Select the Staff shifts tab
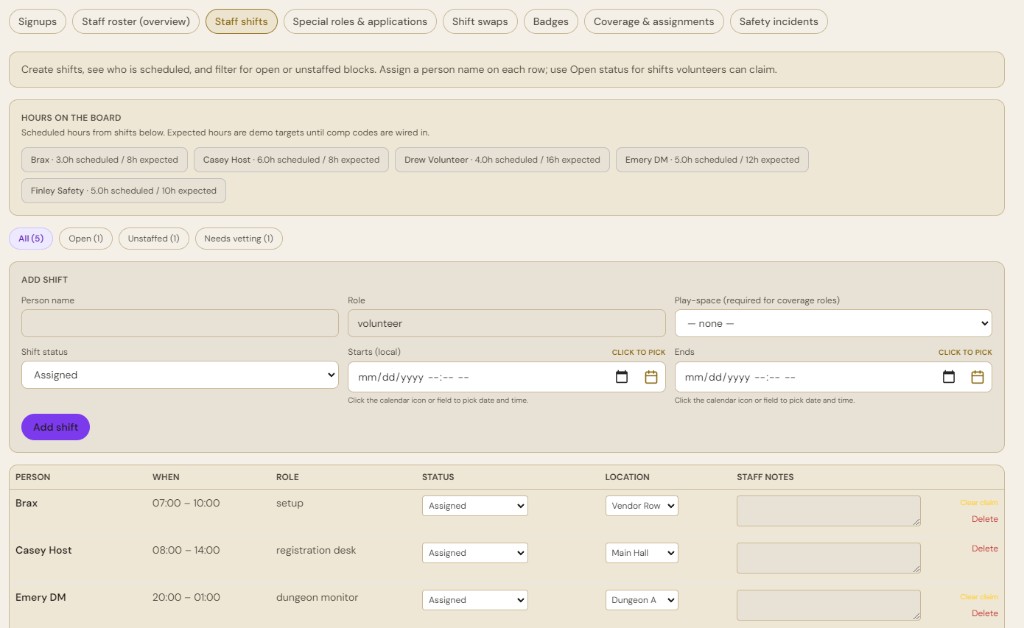 [x=241, y=22]
